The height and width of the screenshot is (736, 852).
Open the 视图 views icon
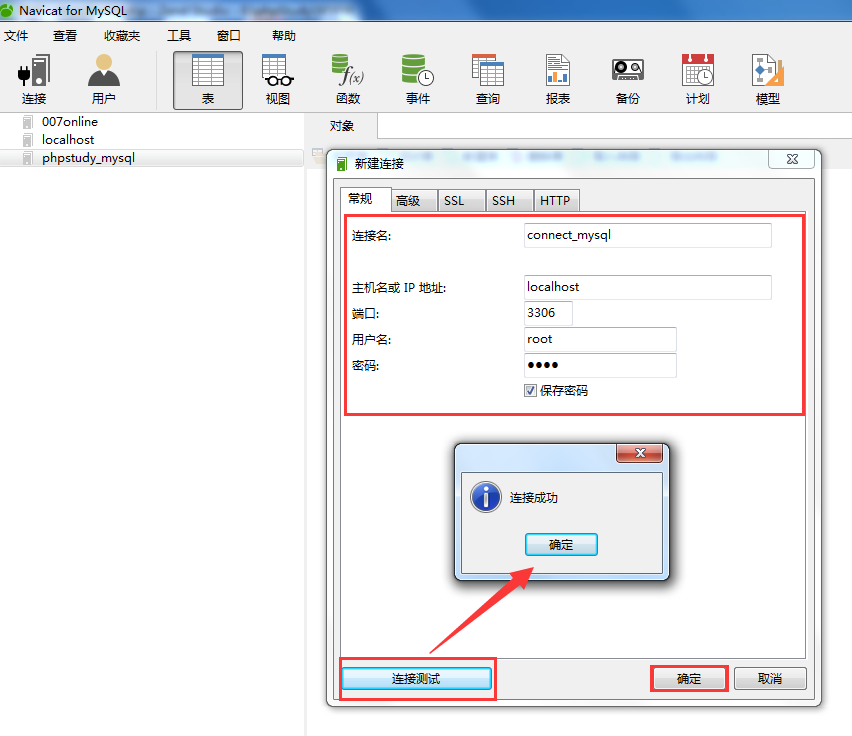[x=278, y=80]
